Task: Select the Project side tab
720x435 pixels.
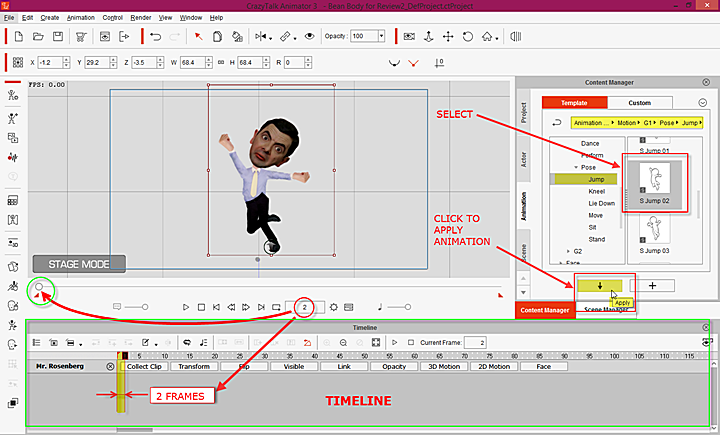Action: [x=523, y=113]
